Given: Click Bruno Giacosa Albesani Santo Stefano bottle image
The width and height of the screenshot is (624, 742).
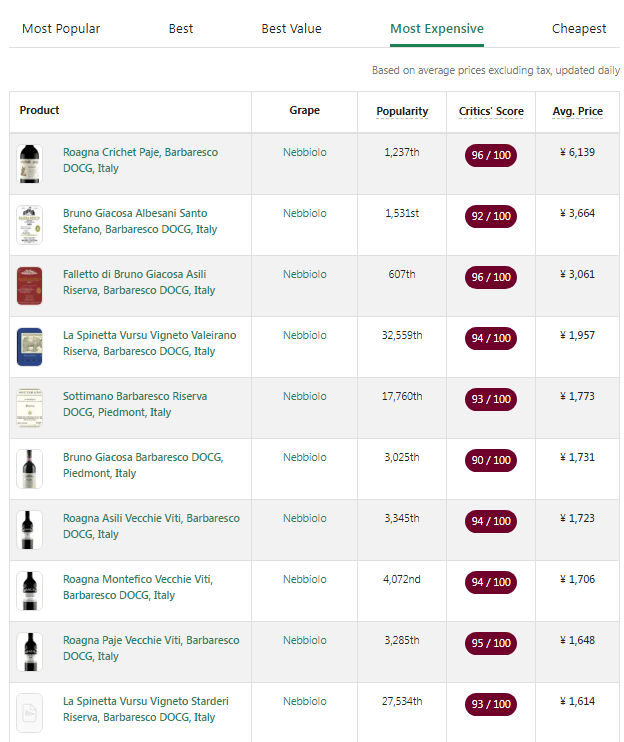Looking at the screenshot, I should [x=30, y=225].
